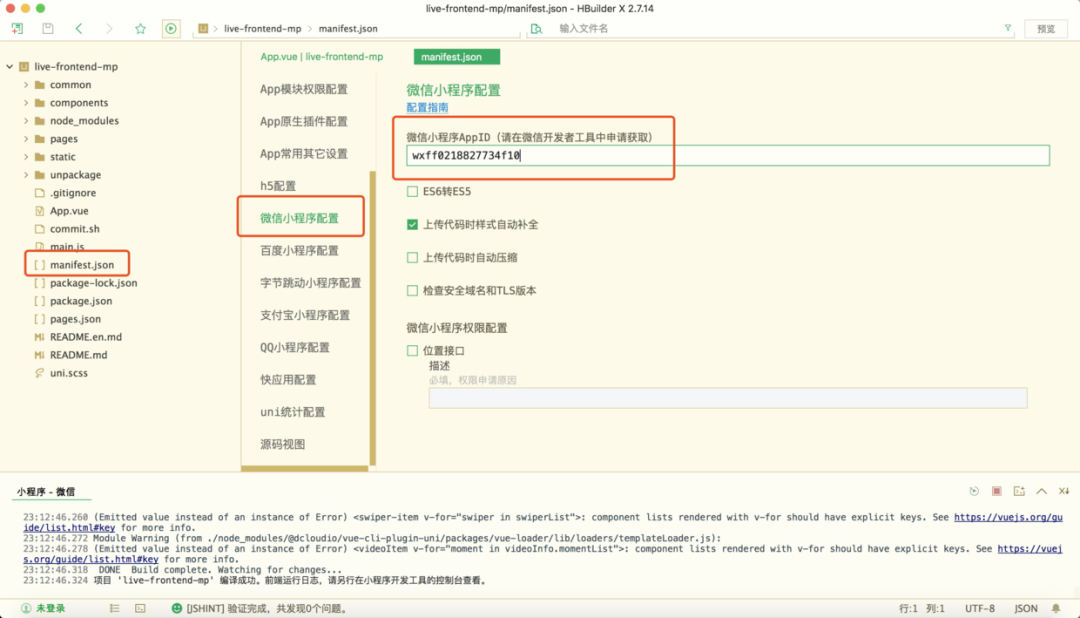
Task: Click the run play icon in toolbar
Action: click(171, 28)
